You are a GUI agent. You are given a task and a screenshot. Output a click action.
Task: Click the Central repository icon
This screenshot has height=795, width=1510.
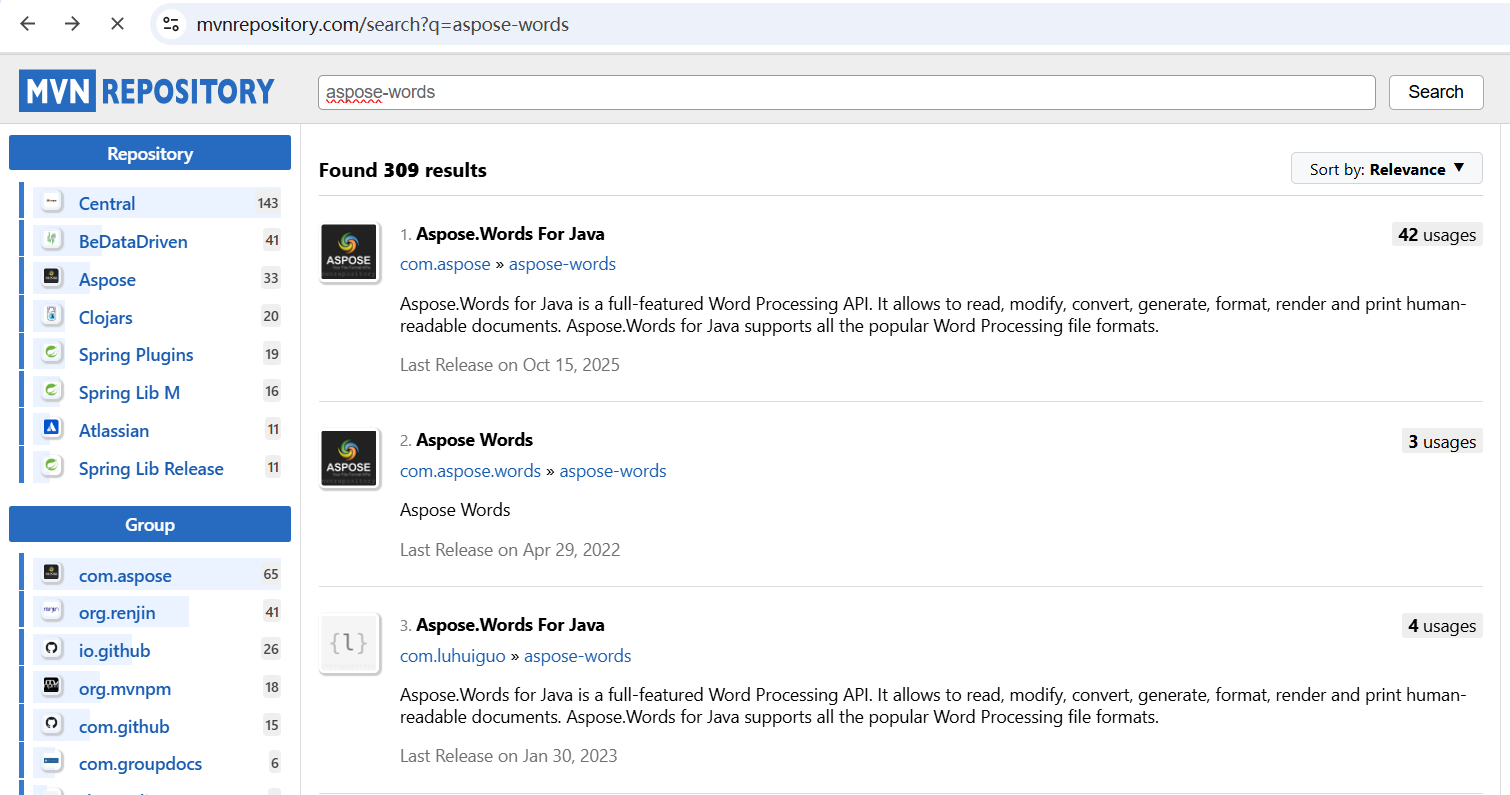coord(52,202)
